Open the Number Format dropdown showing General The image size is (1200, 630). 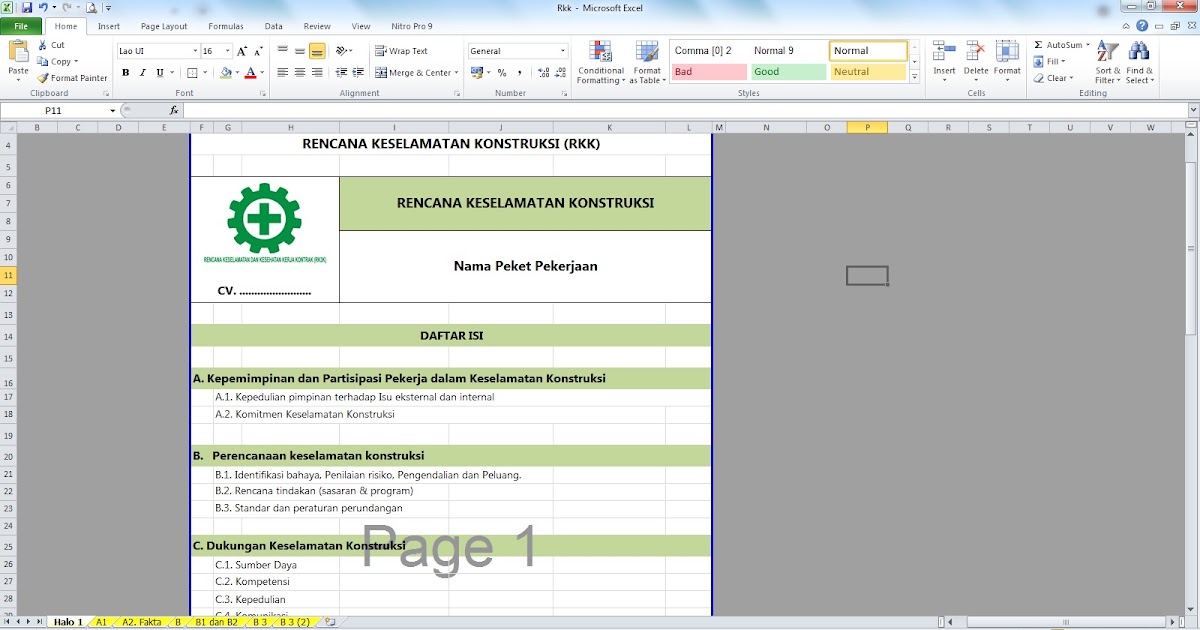coord(516,50)
